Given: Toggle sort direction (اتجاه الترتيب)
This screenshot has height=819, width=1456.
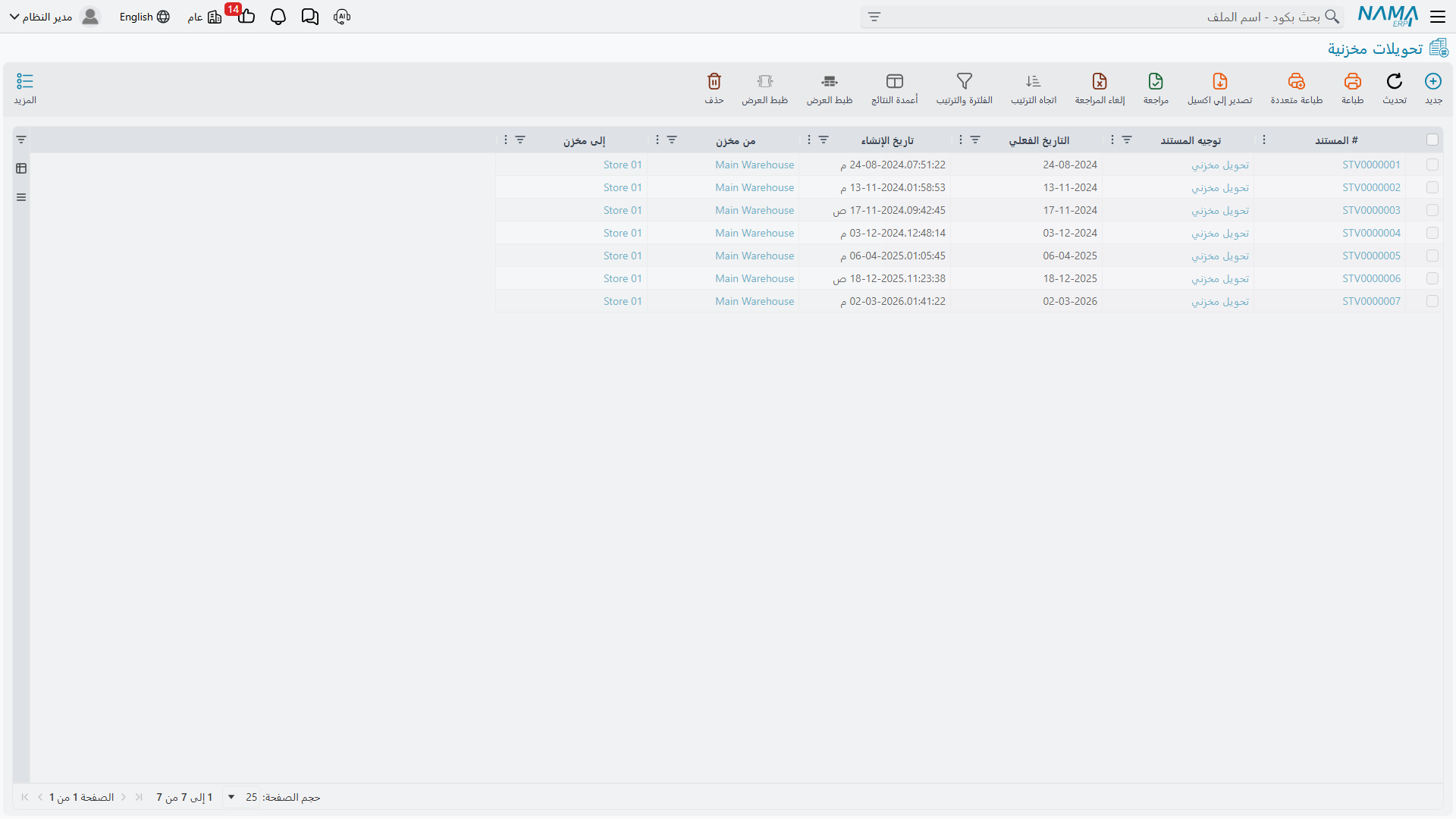Looking at the screenshot, I should point(1033,81).
